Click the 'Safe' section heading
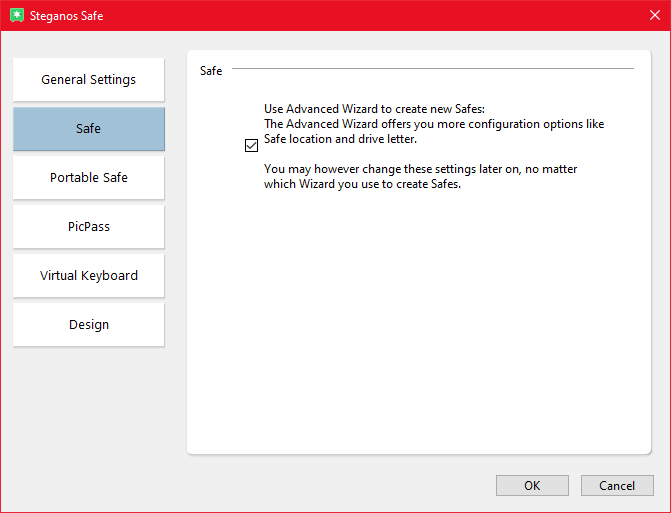The image size is (671, 513). 211,72
